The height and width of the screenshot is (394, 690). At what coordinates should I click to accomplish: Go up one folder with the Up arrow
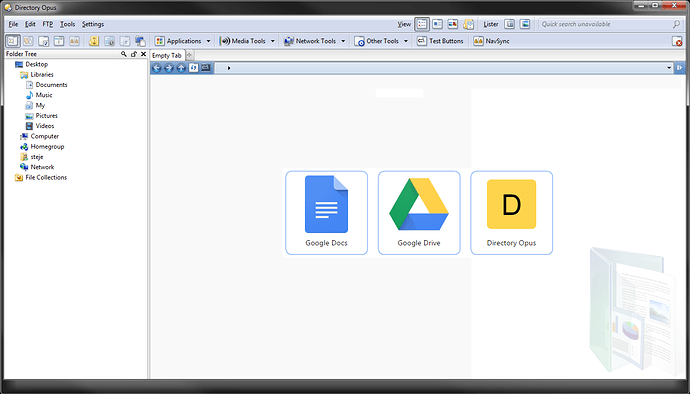tap(181, 68)
